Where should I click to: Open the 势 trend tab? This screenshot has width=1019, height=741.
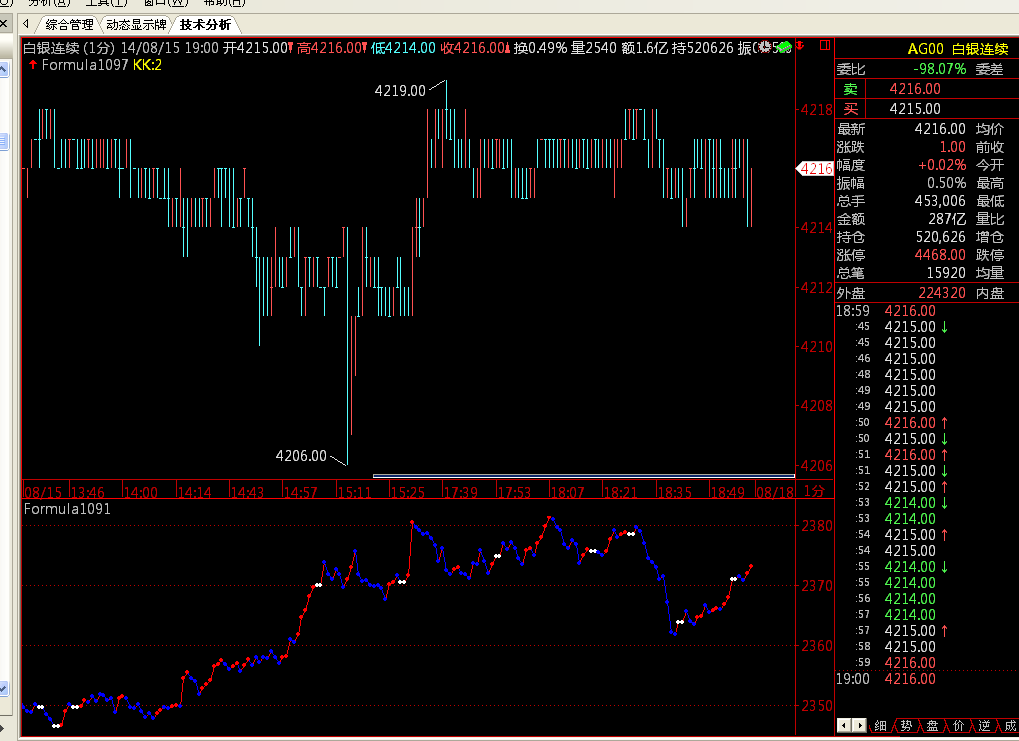click(907, 725)
